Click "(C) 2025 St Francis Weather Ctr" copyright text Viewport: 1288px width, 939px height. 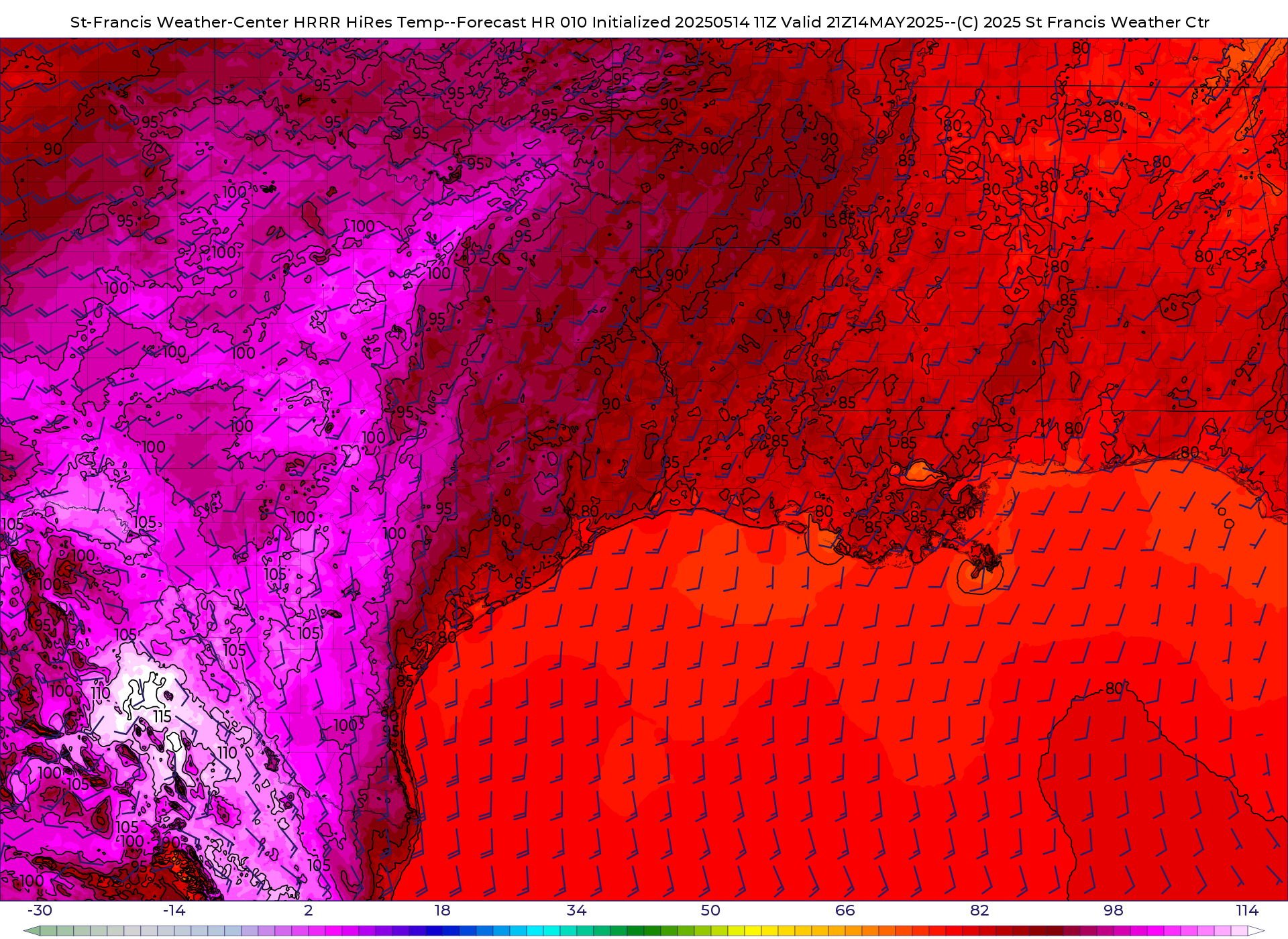(1082, 22)
